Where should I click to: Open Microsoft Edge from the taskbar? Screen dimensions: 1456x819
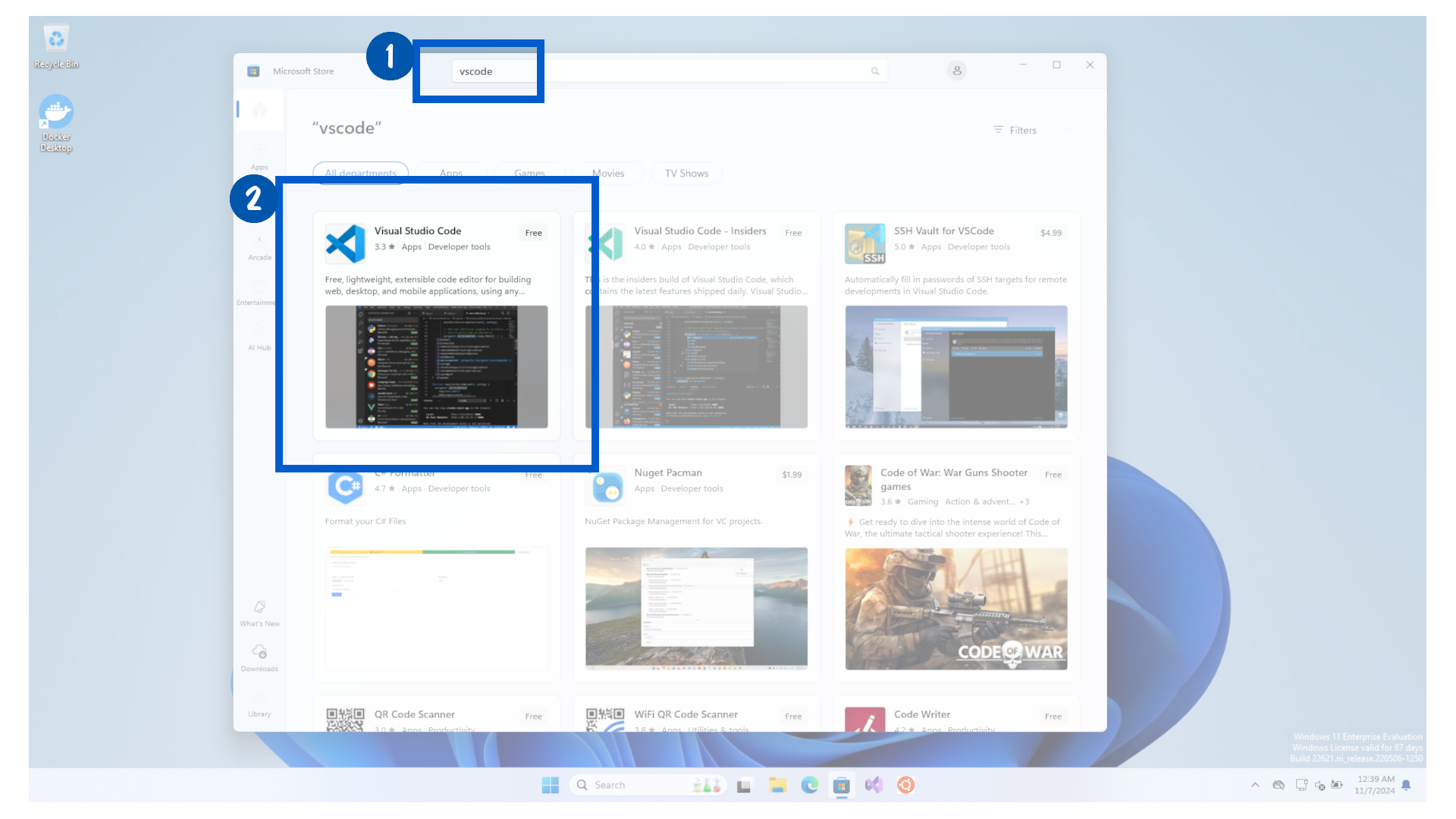point(809,785)
